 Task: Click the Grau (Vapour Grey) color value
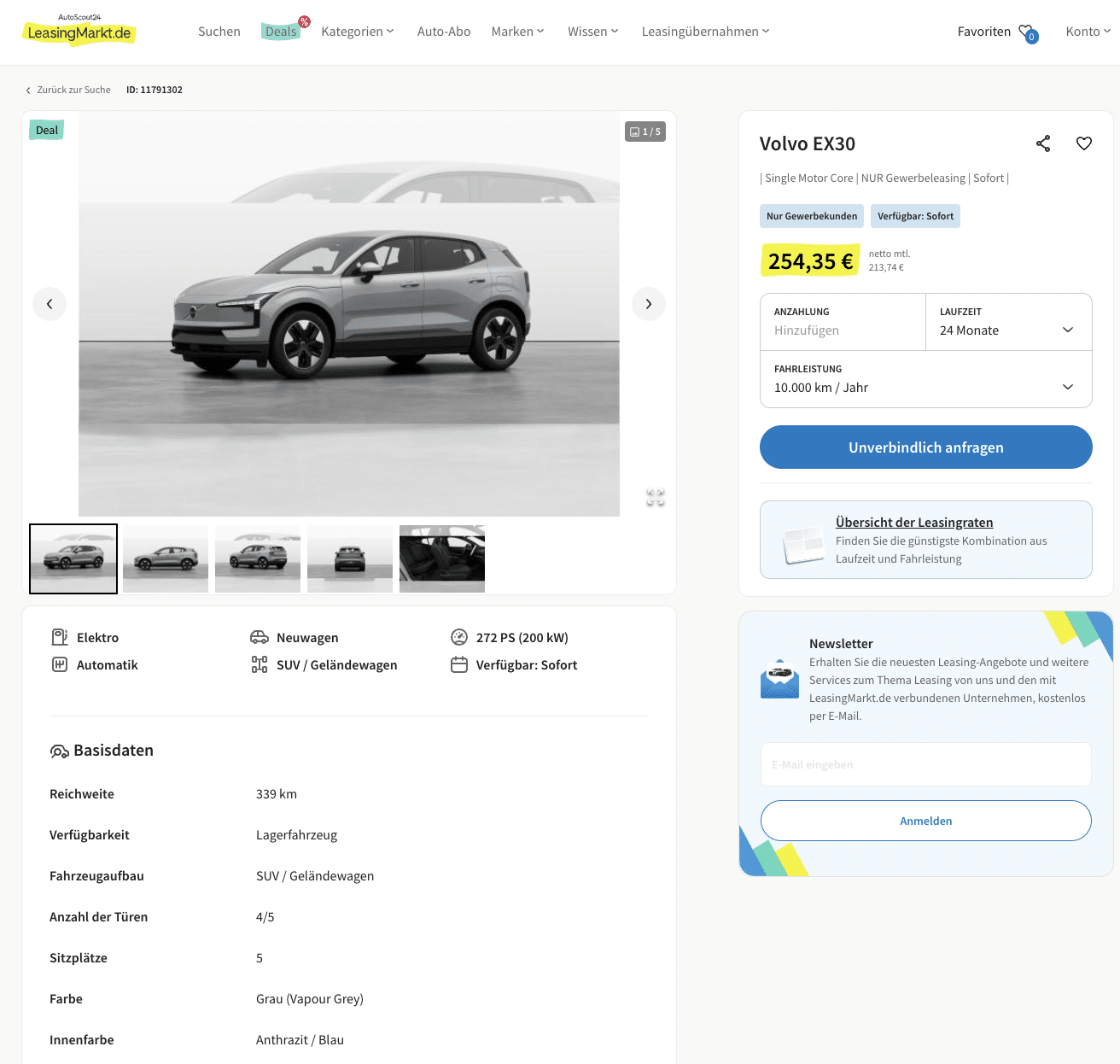click(x=310, y=999)
